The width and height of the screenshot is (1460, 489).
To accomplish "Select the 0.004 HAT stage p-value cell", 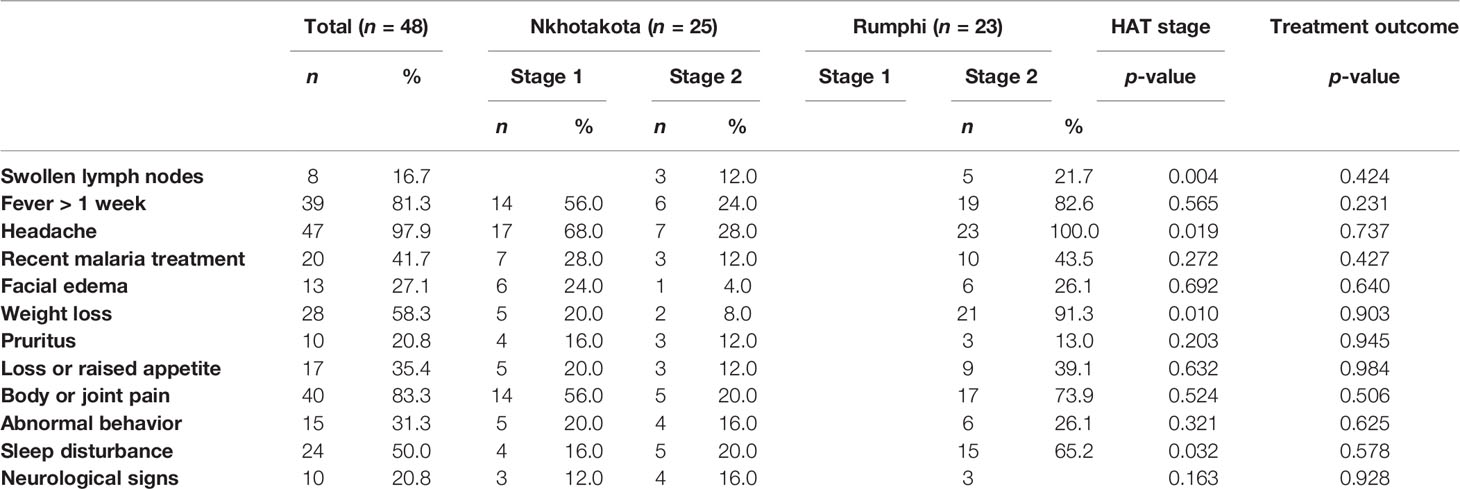I will [x=1198, y=177].
